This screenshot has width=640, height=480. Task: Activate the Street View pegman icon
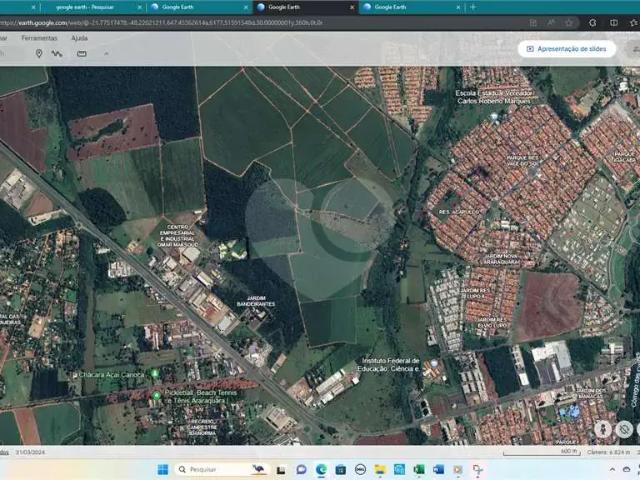pos(603,429)
